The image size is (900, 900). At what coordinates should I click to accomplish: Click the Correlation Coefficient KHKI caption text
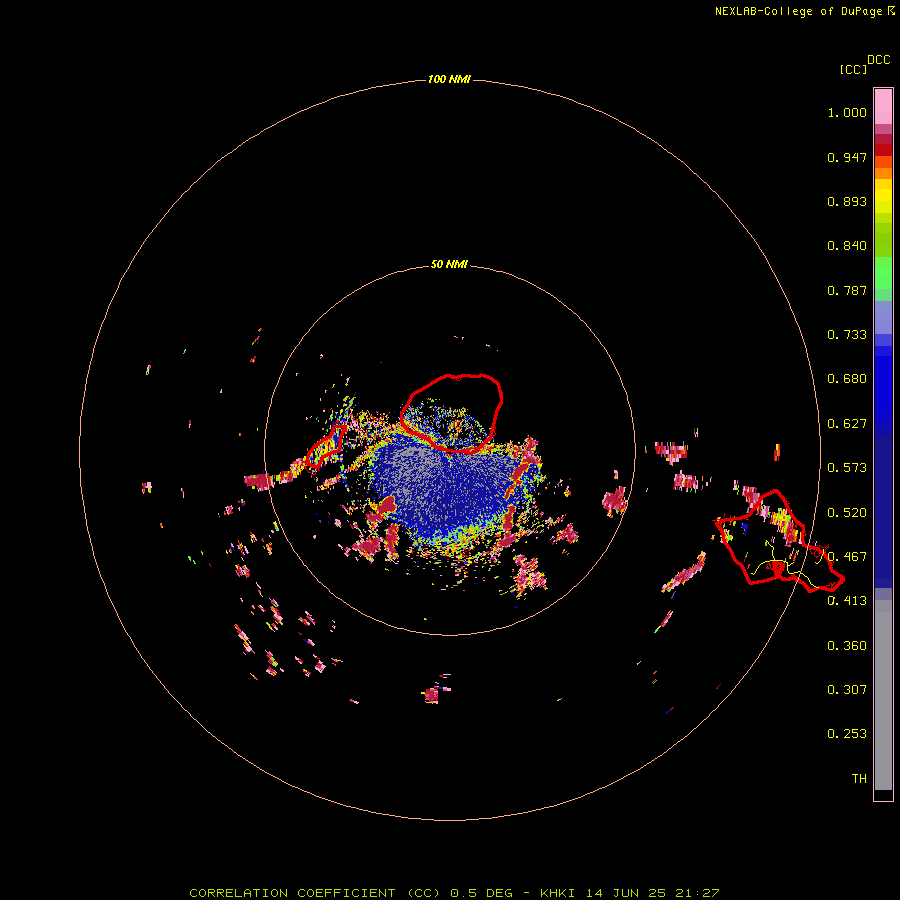[x=454, y=893]
